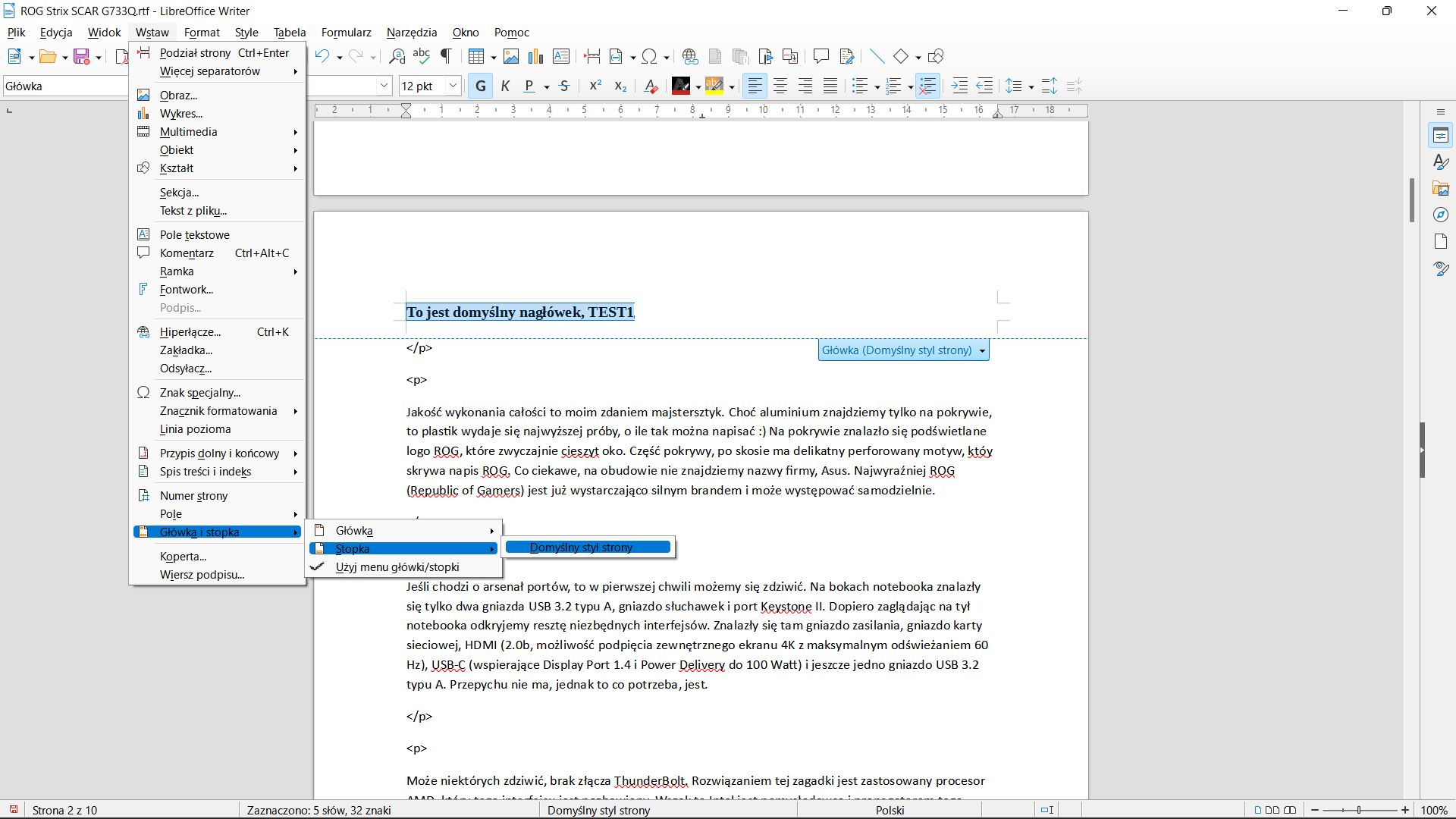This screenshot has height=819, width=1456.
Task: Open the Gallery sidebar icon
Action: (1441, 189)
